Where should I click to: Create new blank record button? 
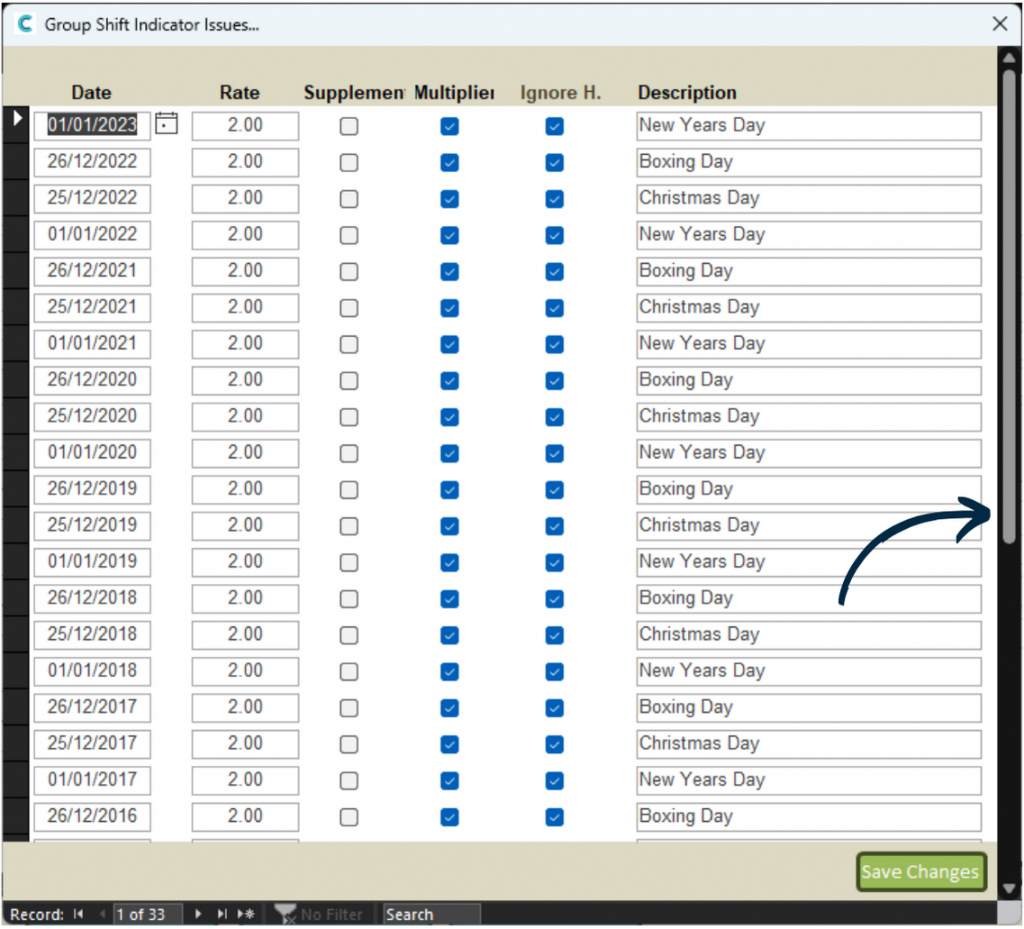(x=246, y=914)
